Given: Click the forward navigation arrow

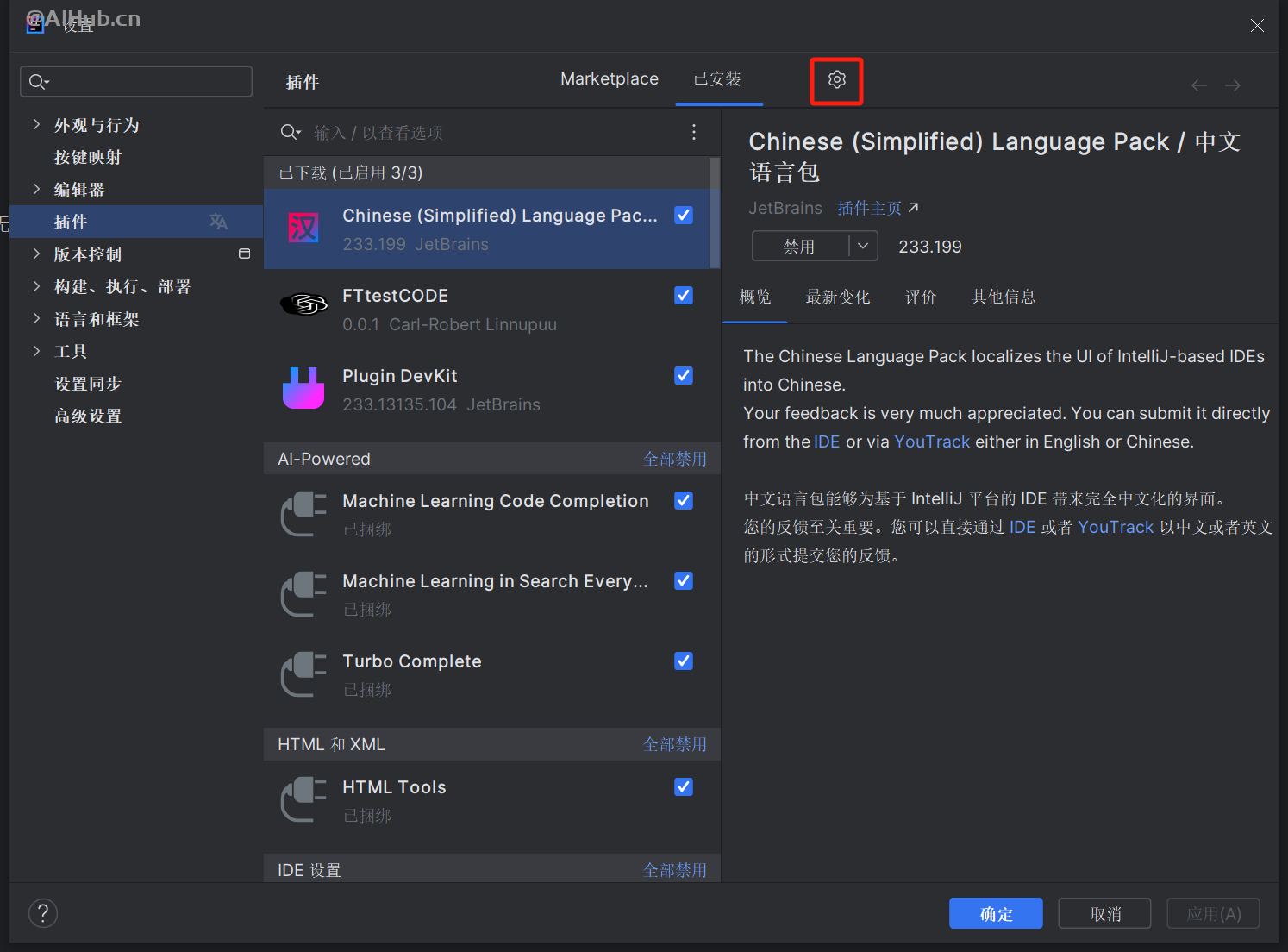Looking at the screenshot, I should tap(1233, 85).
